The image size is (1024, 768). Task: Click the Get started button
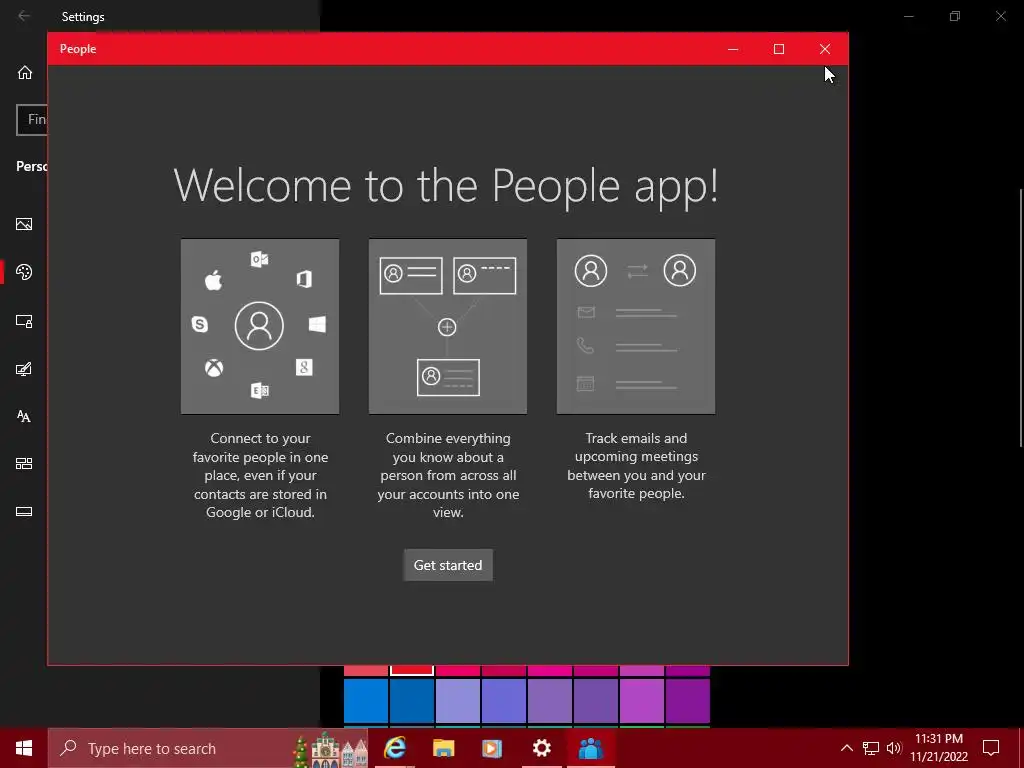448,565
